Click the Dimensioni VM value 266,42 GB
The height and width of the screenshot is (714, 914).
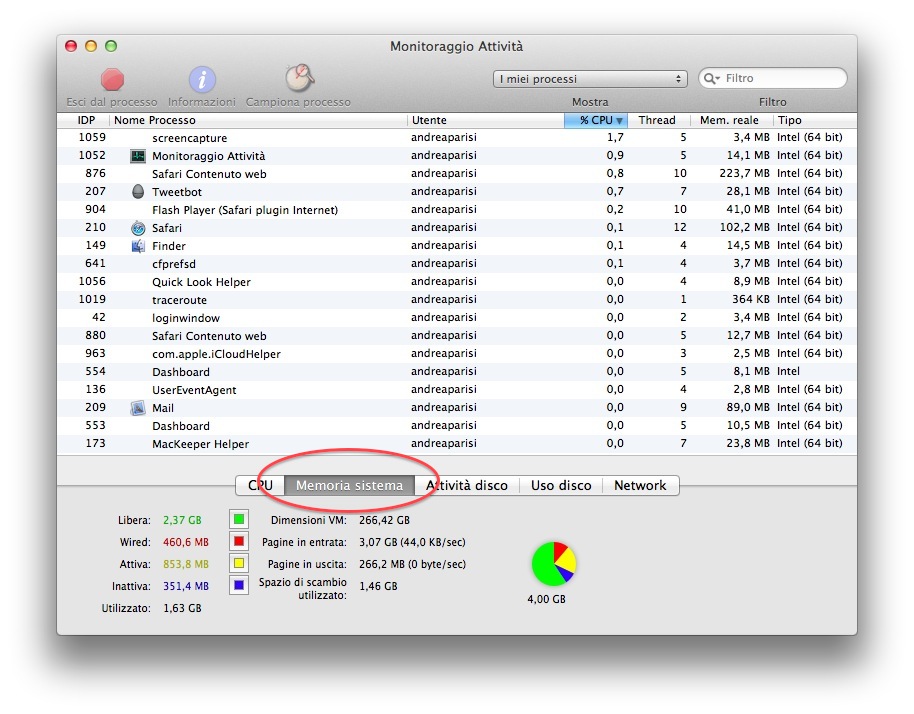[x=384, y=520]
